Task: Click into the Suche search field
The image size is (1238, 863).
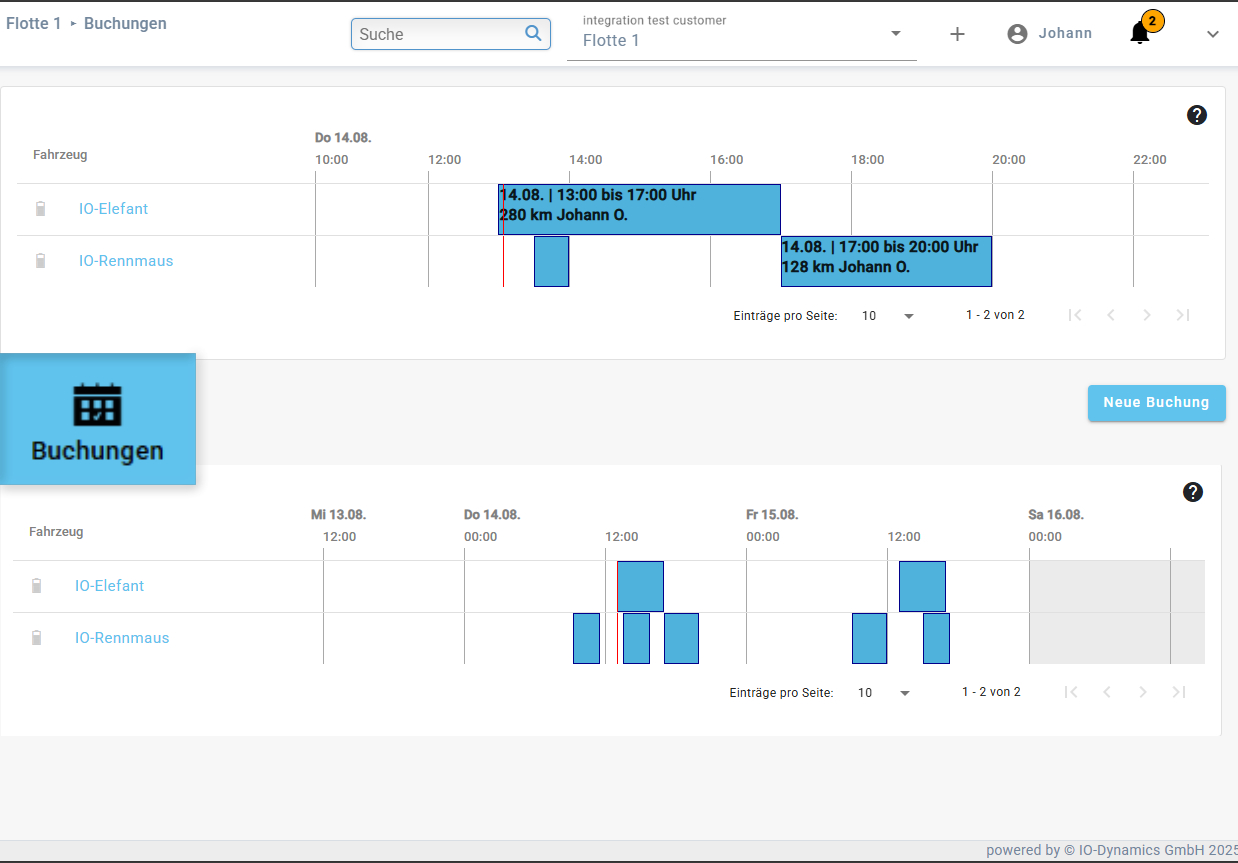Action: click(x=437, y=34)
